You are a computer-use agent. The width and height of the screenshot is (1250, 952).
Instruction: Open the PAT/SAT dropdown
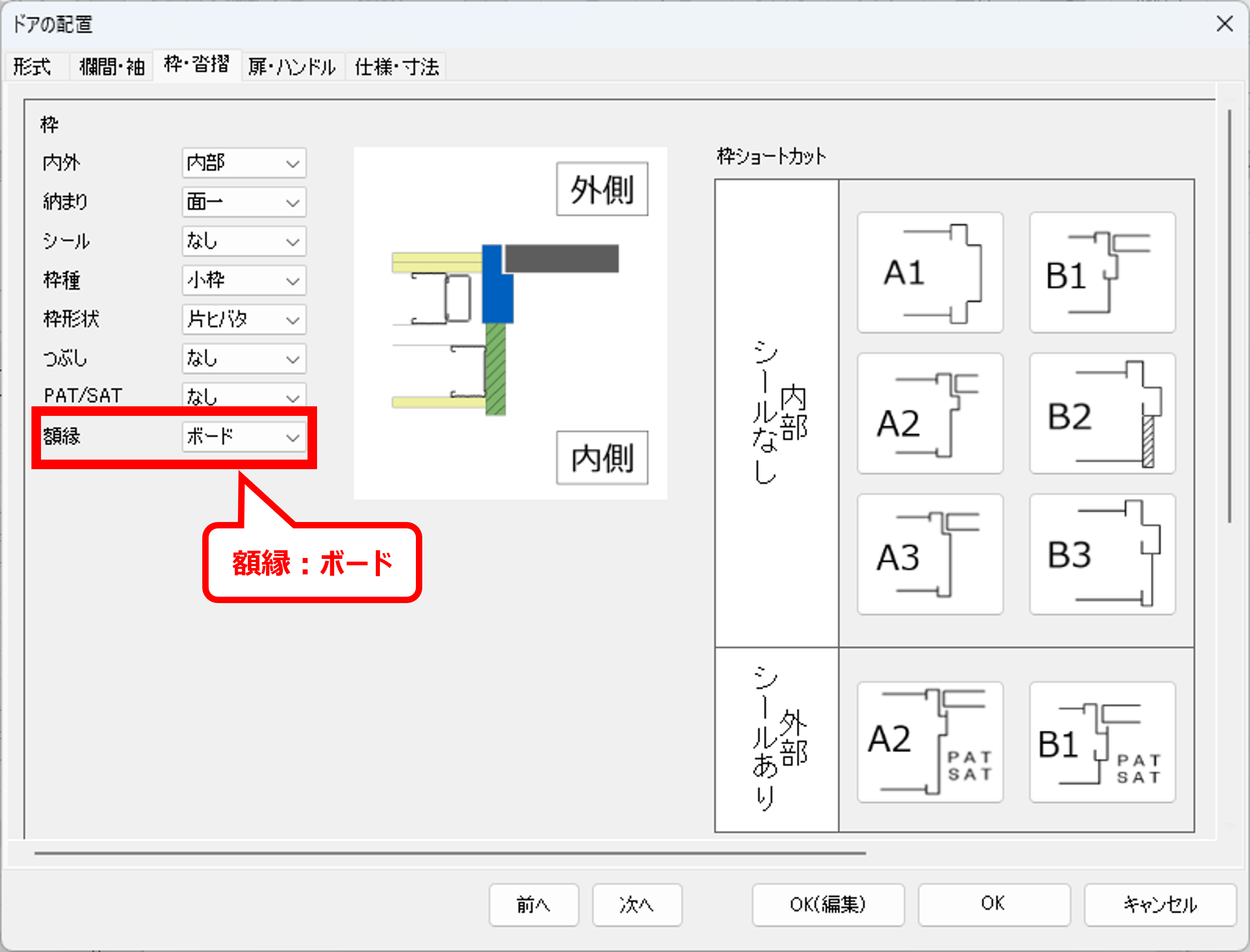[244, 395]
